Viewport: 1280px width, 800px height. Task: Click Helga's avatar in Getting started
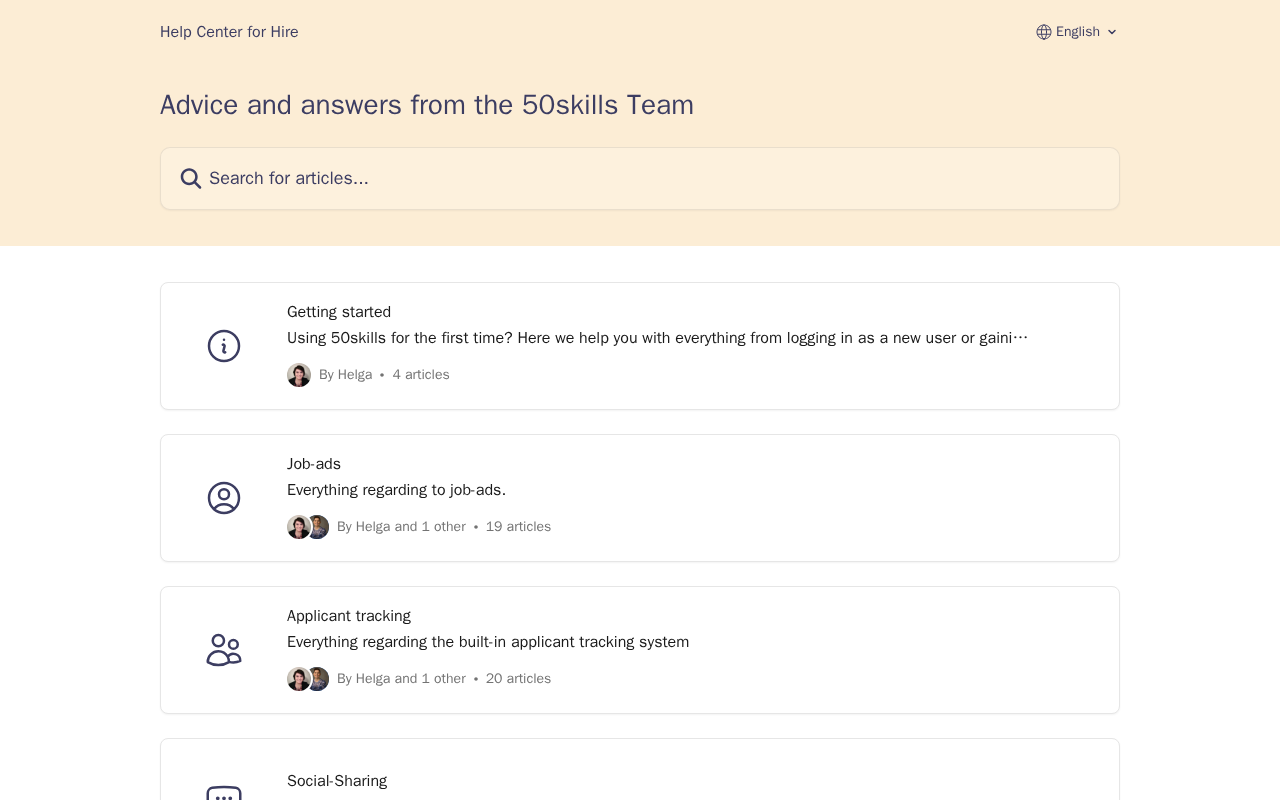299,375
